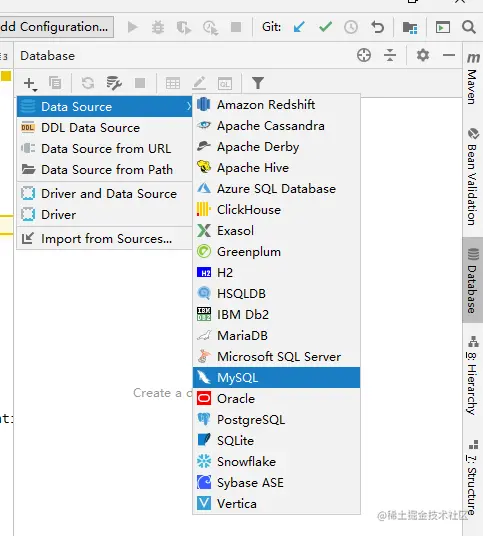Screen dimensions: 483x536
Task: Revert changes with Git rollback arrow
Action: click(x=377, y=27)
